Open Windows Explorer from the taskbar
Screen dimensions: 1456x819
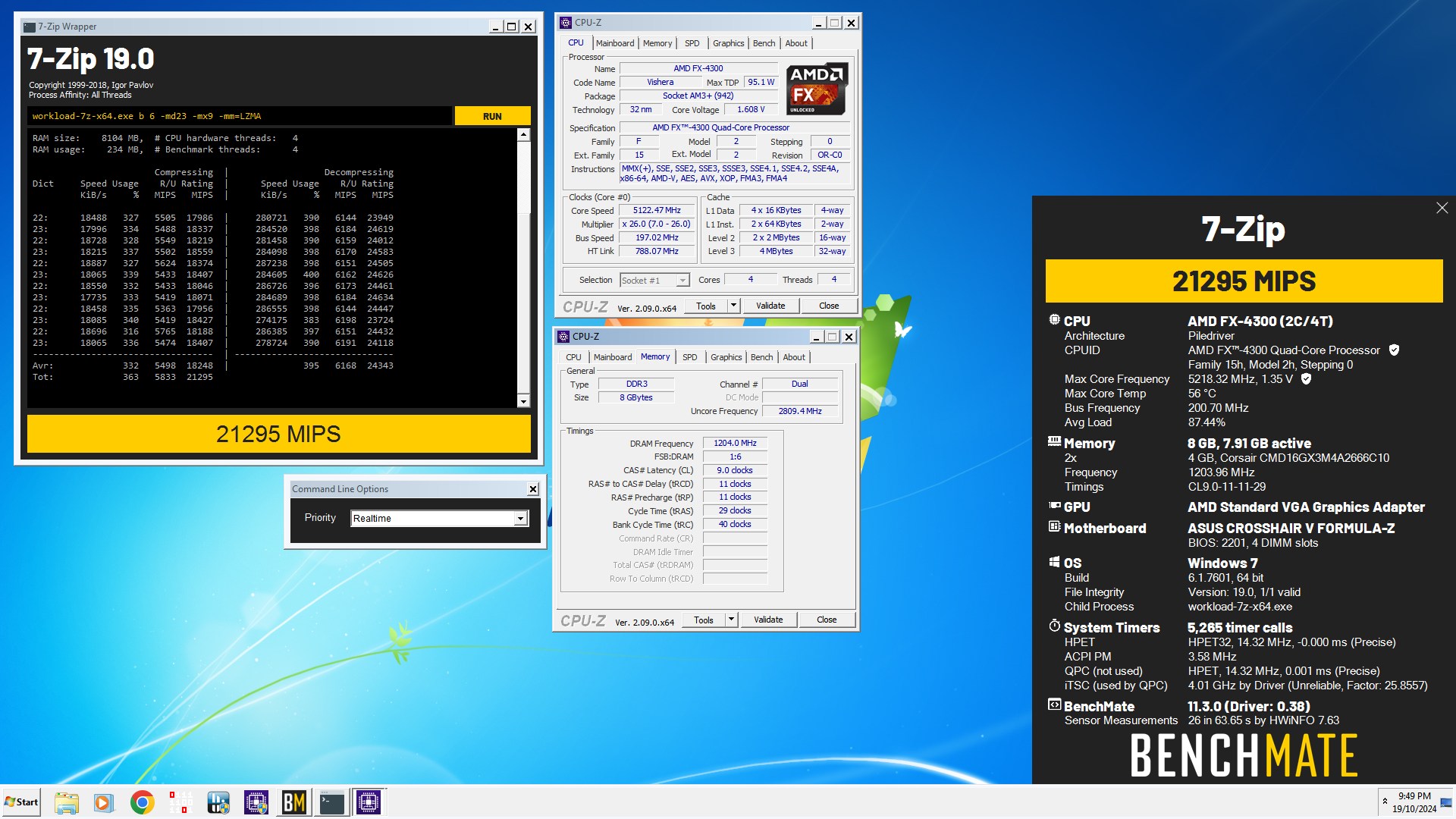pos(67,802)
